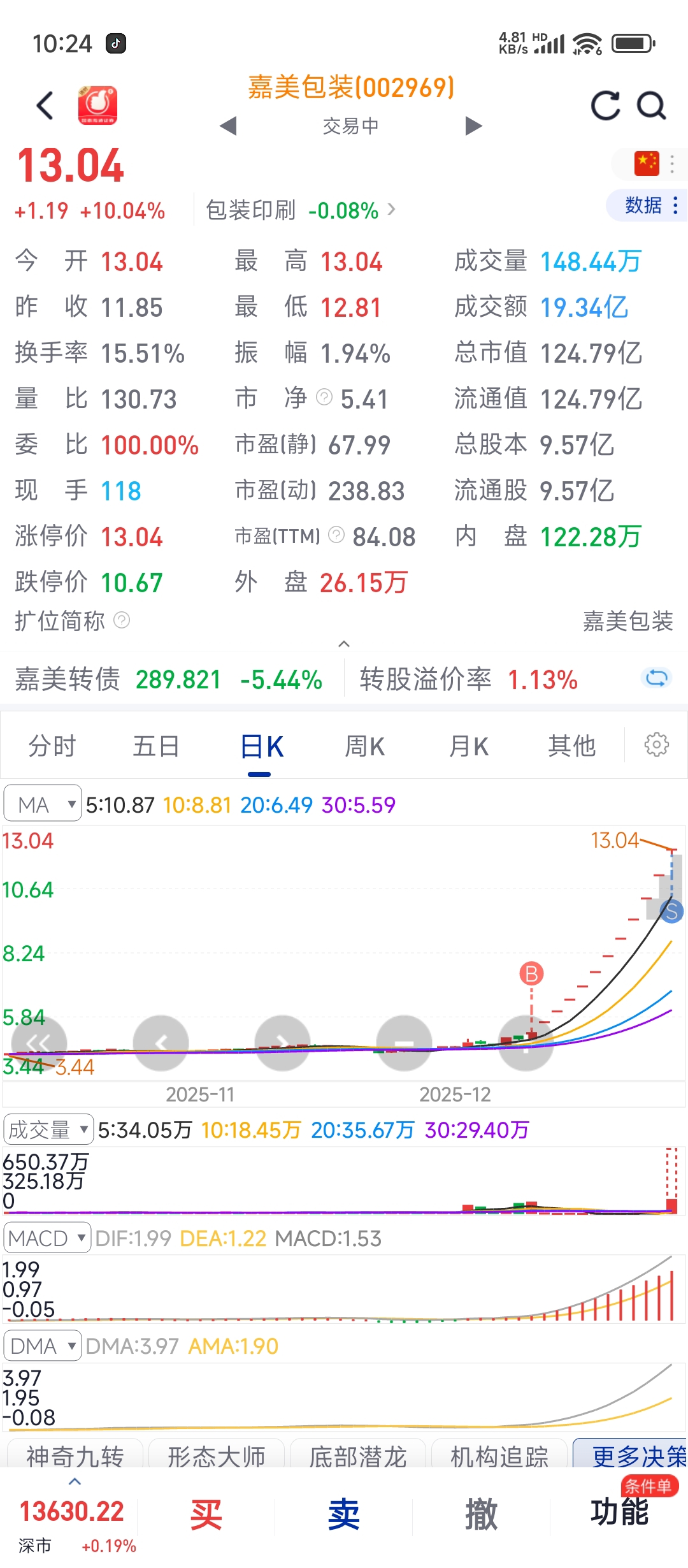
Task: Switch to 分时 chart tab
Action: click(x=52, y=746)
